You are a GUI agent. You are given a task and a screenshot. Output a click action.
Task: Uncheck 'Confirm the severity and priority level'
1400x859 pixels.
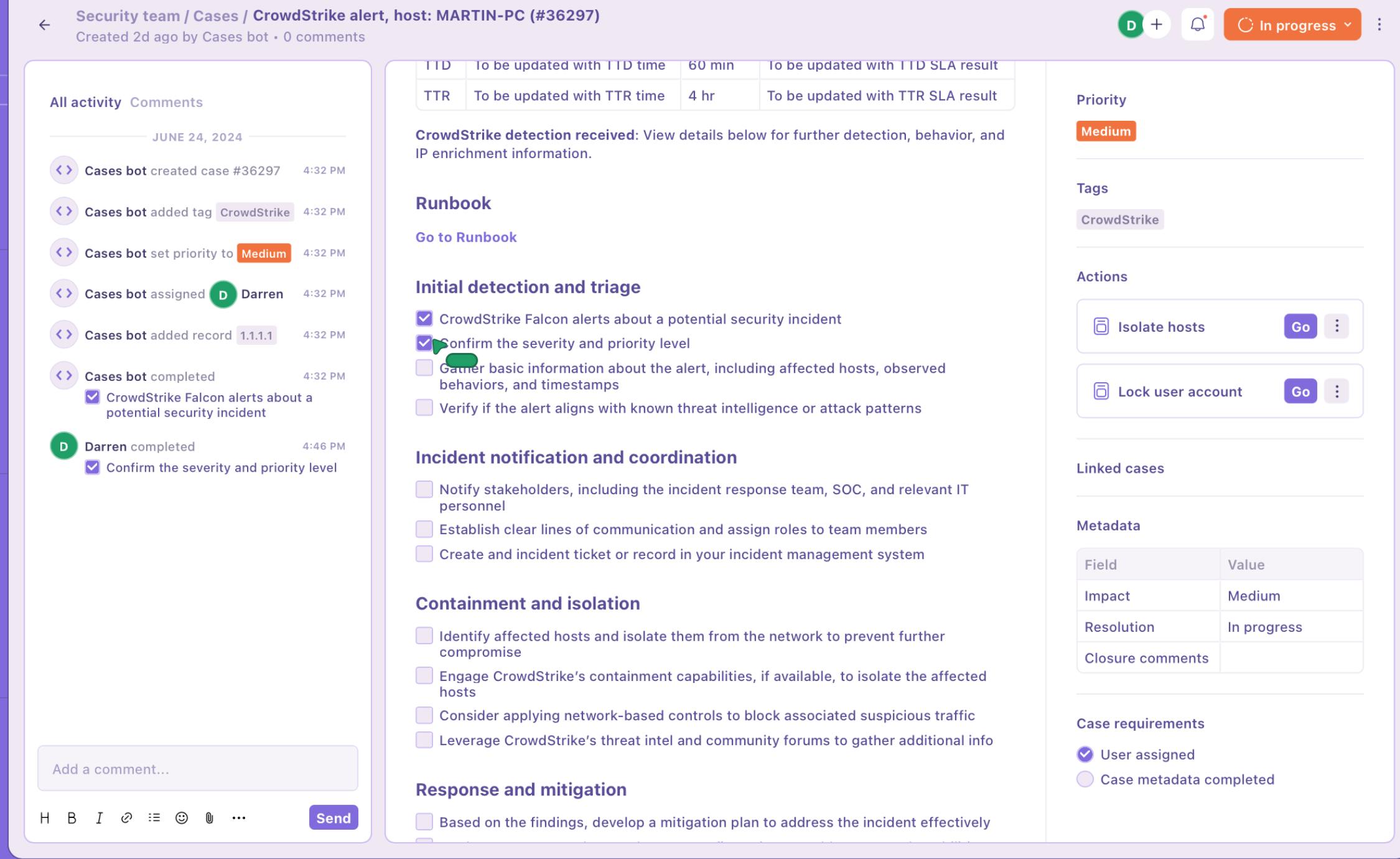point(424,343)
